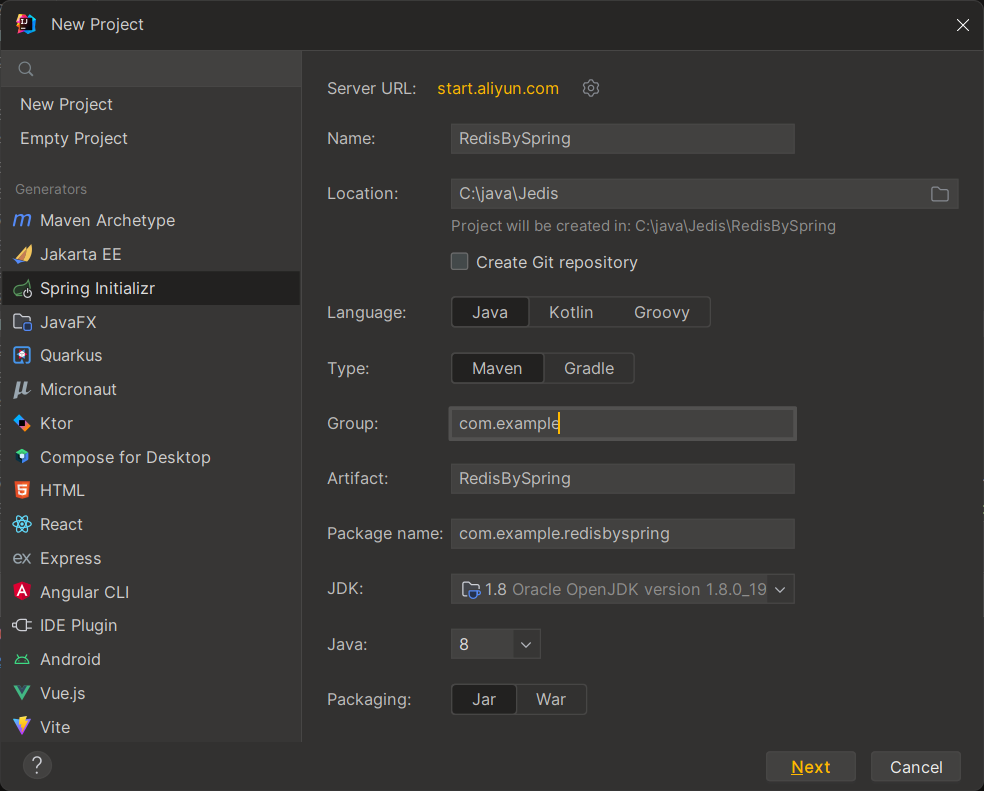This screenshot has width=984, height=791.
Task: Click the Android robot icon
Action: pyautogui.click(x=22, y=659)
